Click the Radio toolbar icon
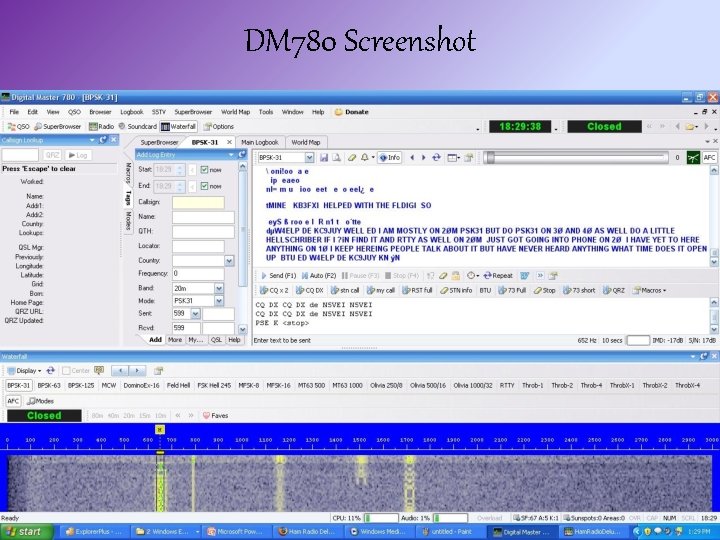Screen dimensions: 720x540 click(x=101, y=126)
